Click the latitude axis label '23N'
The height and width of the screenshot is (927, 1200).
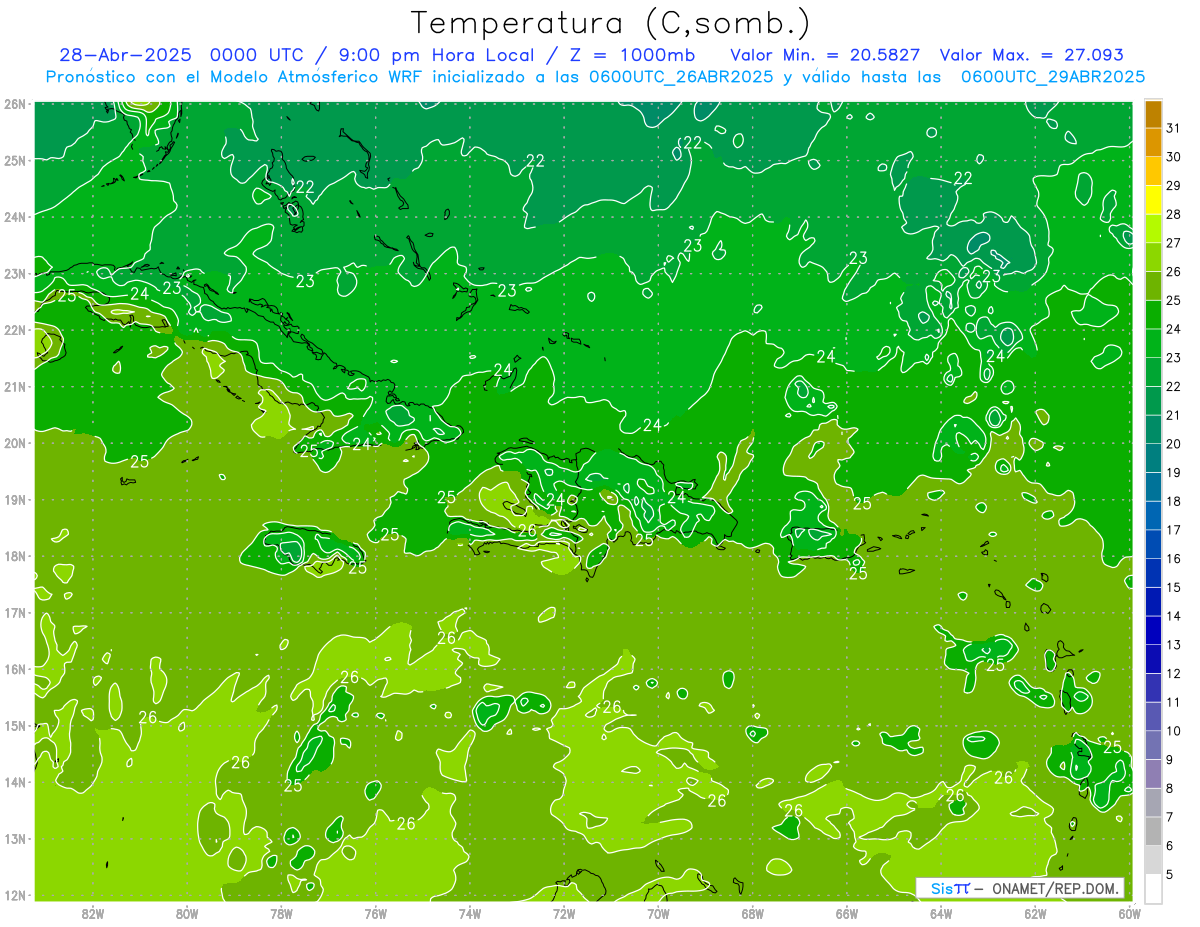tap(15, 273)
